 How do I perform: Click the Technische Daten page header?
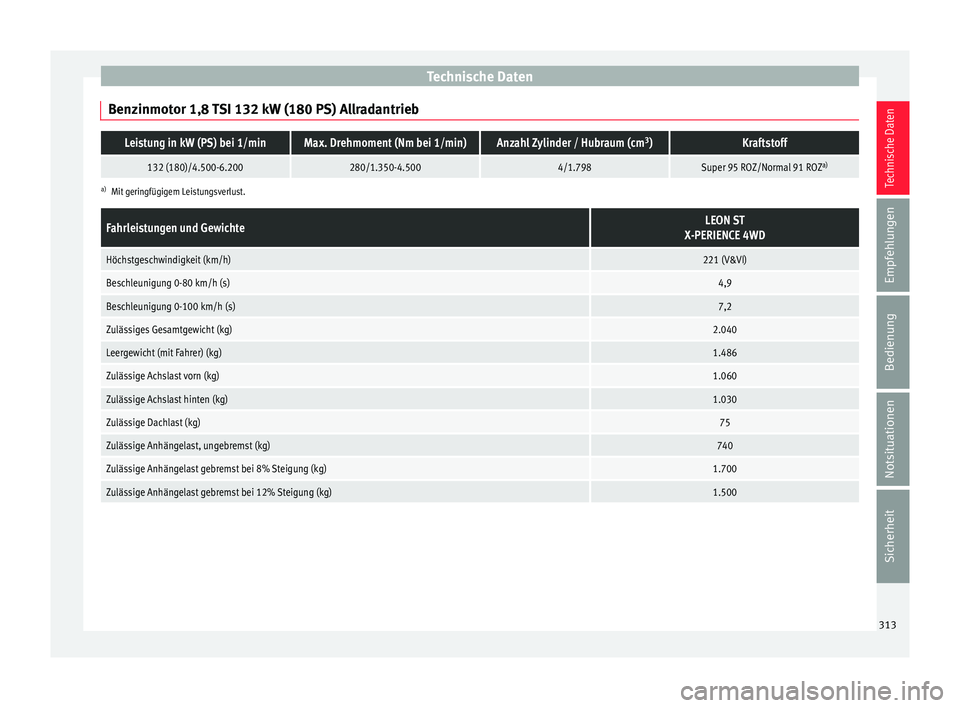pos(479,77)
